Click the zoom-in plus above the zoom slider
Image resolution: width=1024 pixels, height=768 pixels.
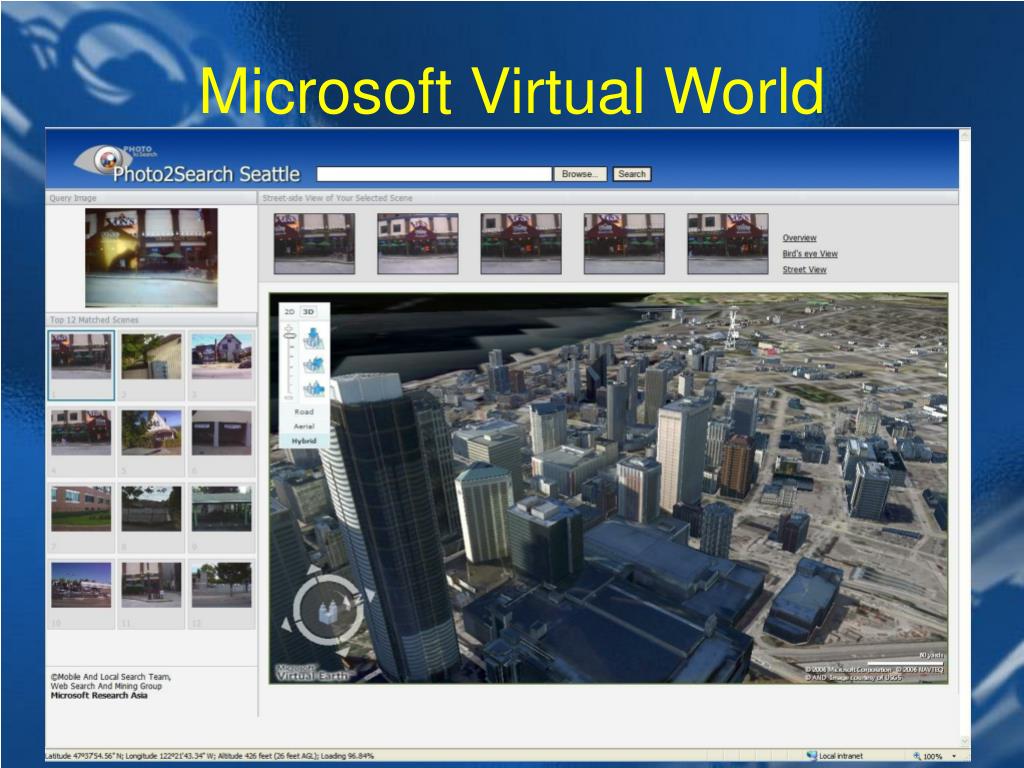289,327
